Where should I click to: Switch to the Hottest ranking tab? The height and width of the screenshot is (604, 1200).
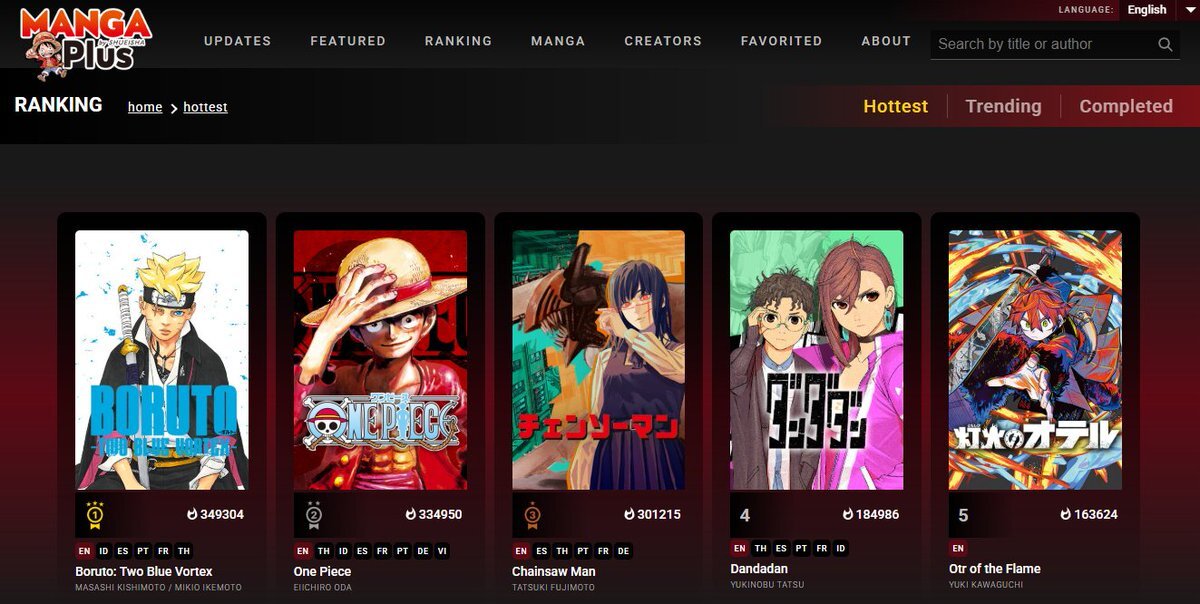tap(896, 106)
